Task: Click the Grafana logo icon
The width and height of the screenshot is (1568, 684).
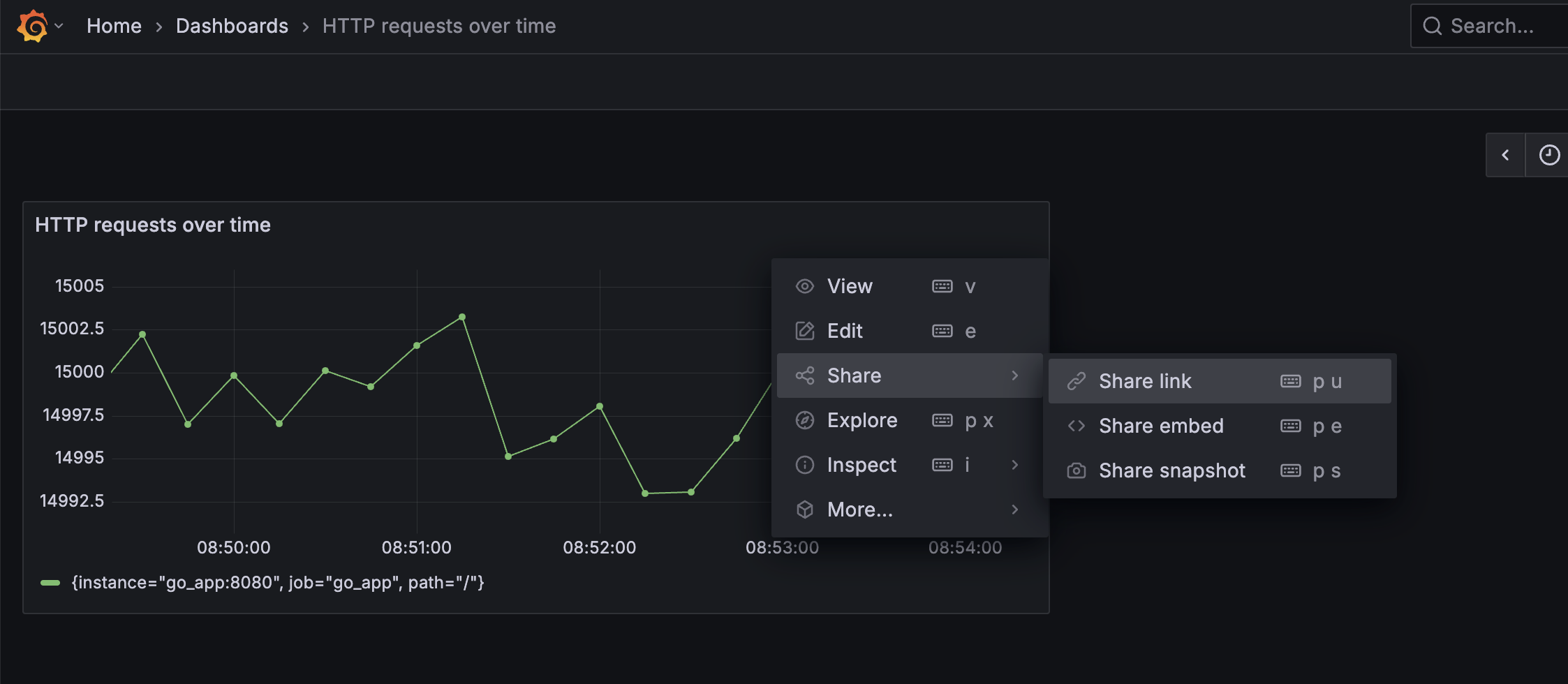Action: pos(32,27)
